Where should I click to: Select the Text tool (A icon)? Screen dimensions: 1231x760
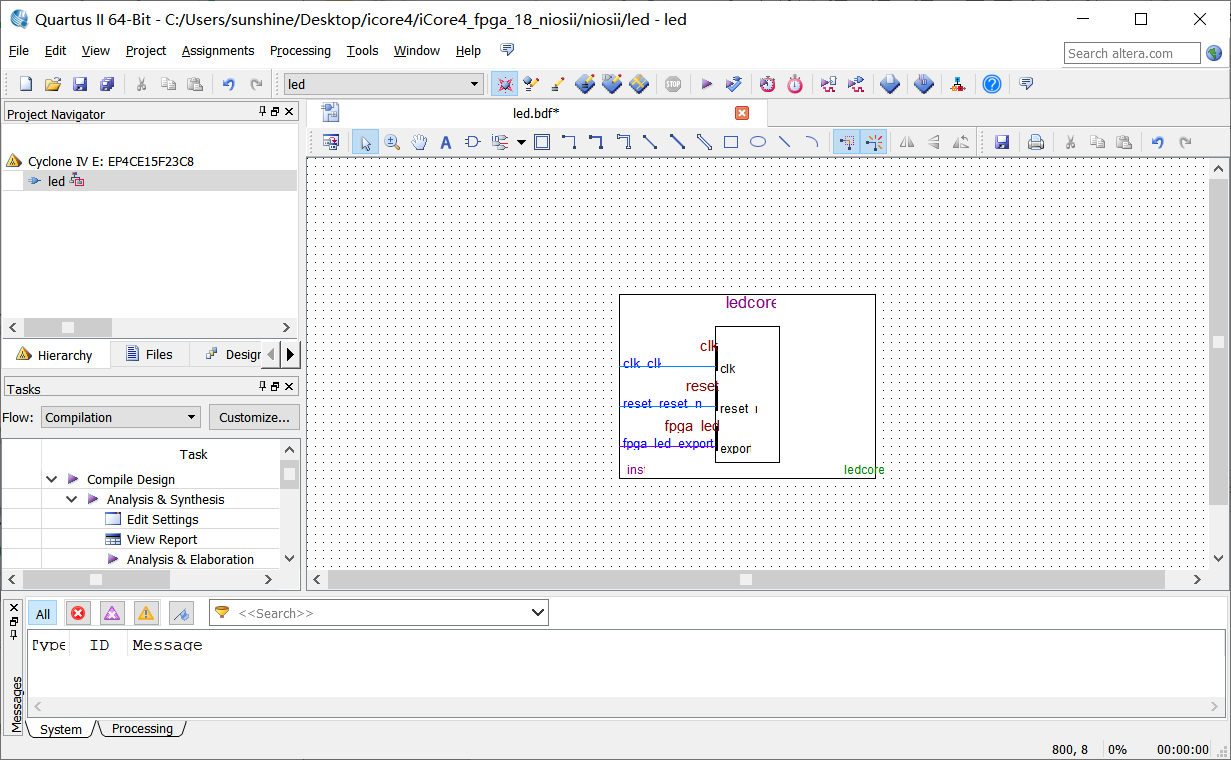[x=446, y=142]
